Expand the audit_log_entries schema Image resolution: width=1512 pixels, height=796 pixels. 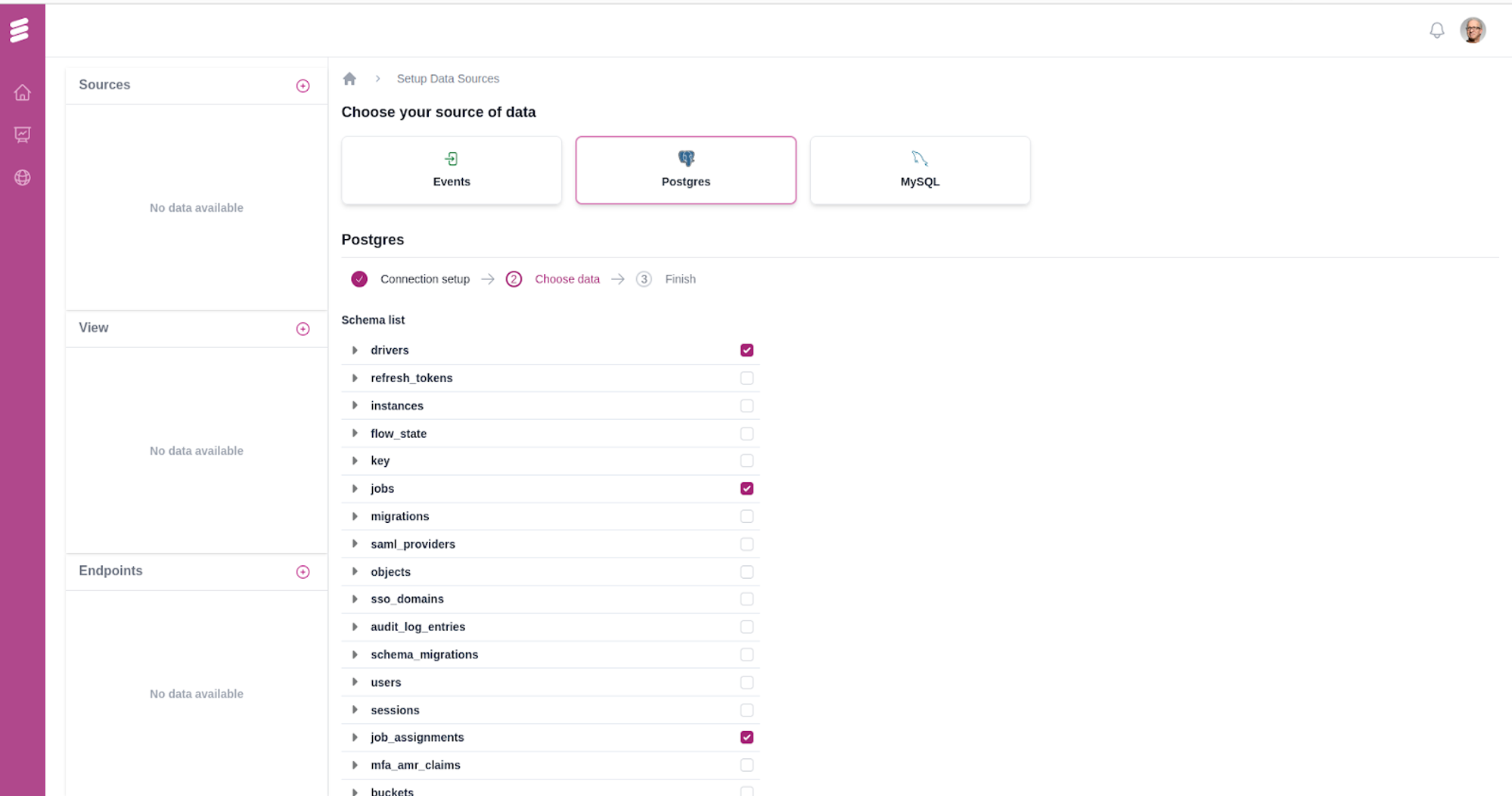pyautogui.click(x=355, y=627)
